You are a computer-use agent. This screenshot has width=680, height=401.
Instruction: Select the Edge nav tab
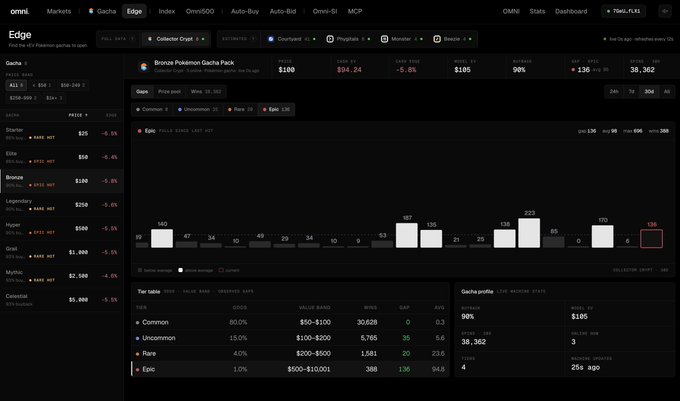(134, 11)
